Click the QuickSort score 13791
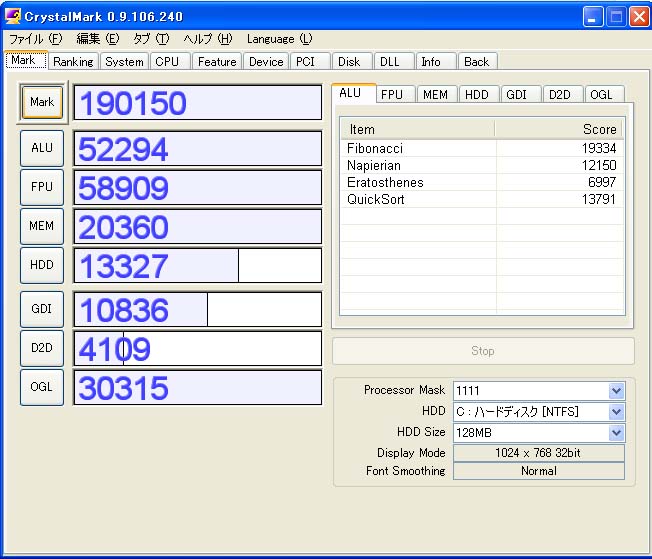 pos(599,199)
